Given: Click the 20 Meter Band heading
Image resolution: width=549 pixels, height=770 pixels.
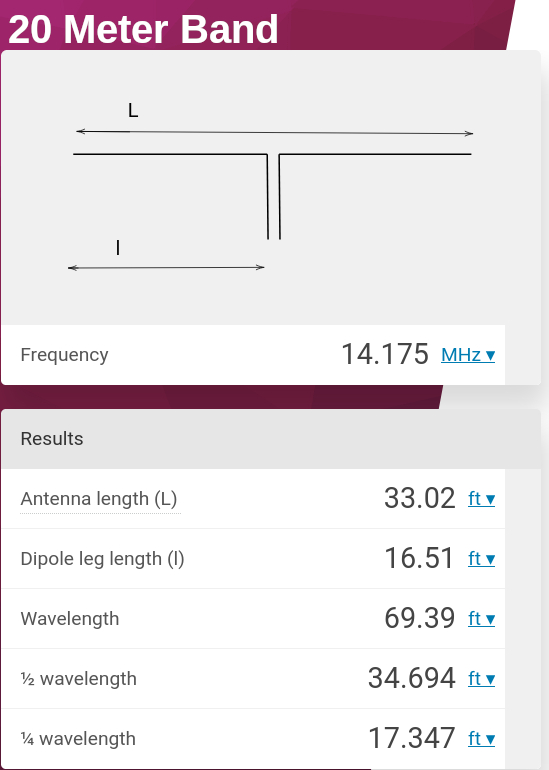Looking at the screenshot, I should [143, 29].
